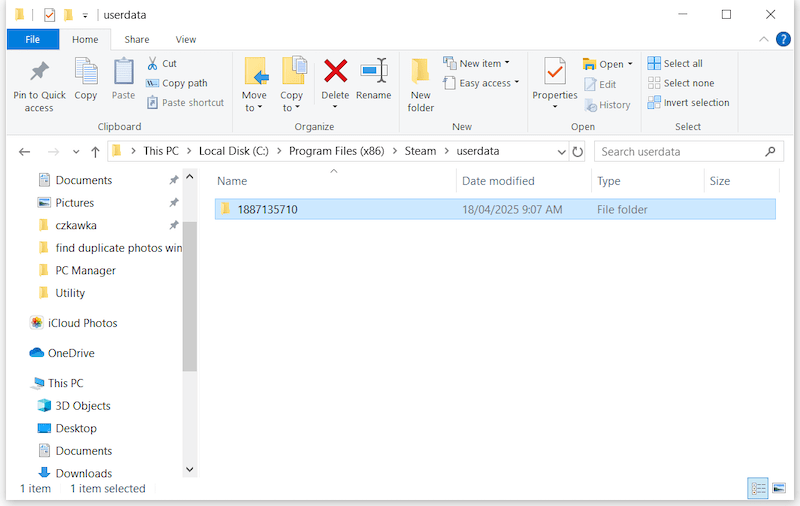Click the Copy icon in Clipboard group

[x=86, y=73]
